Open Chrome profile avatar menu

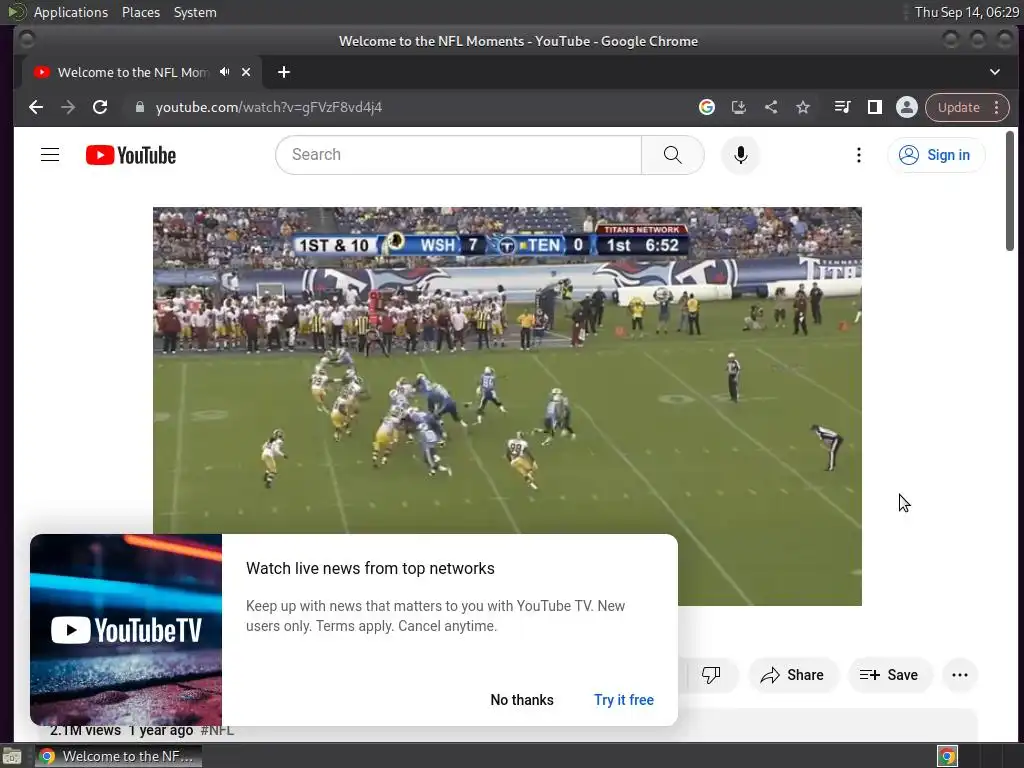906,107
